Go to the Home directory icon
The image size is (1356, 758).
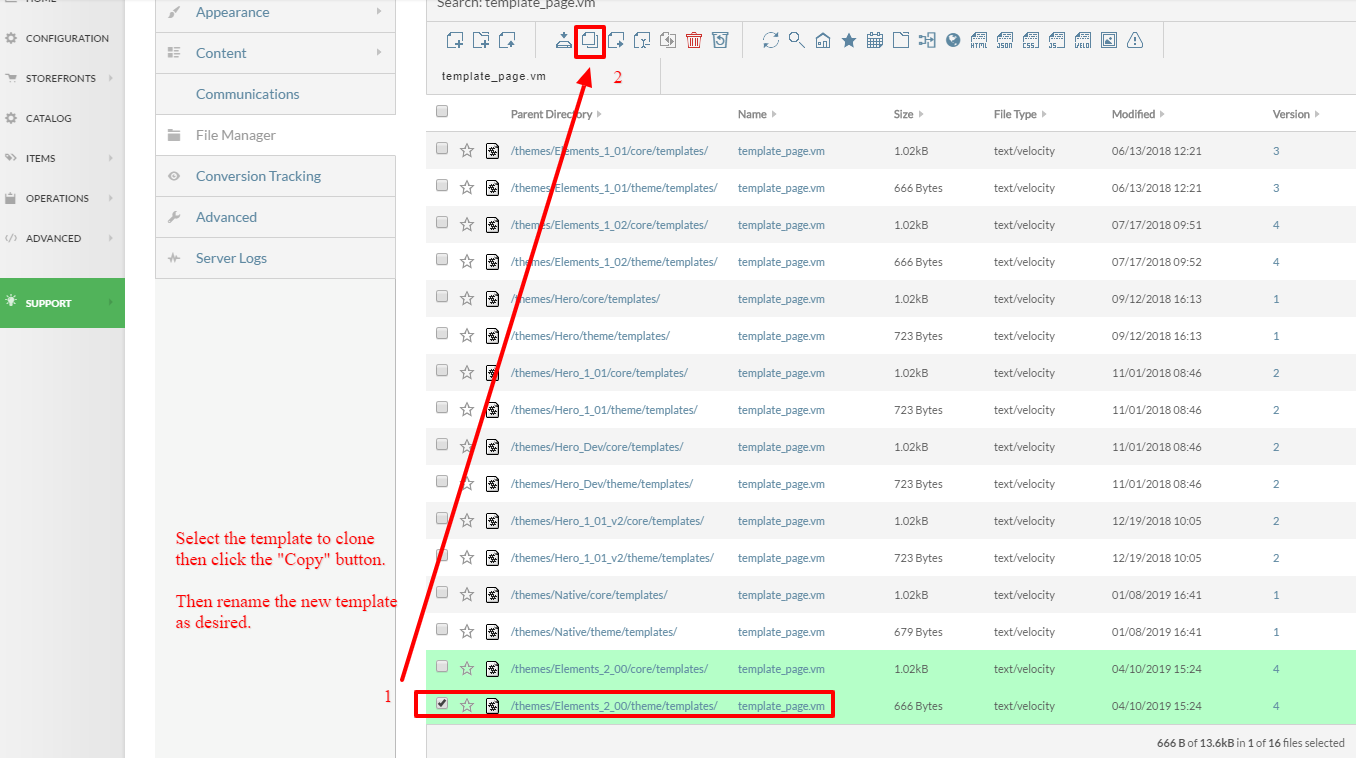pyautogui.click(x=822, y=40)
